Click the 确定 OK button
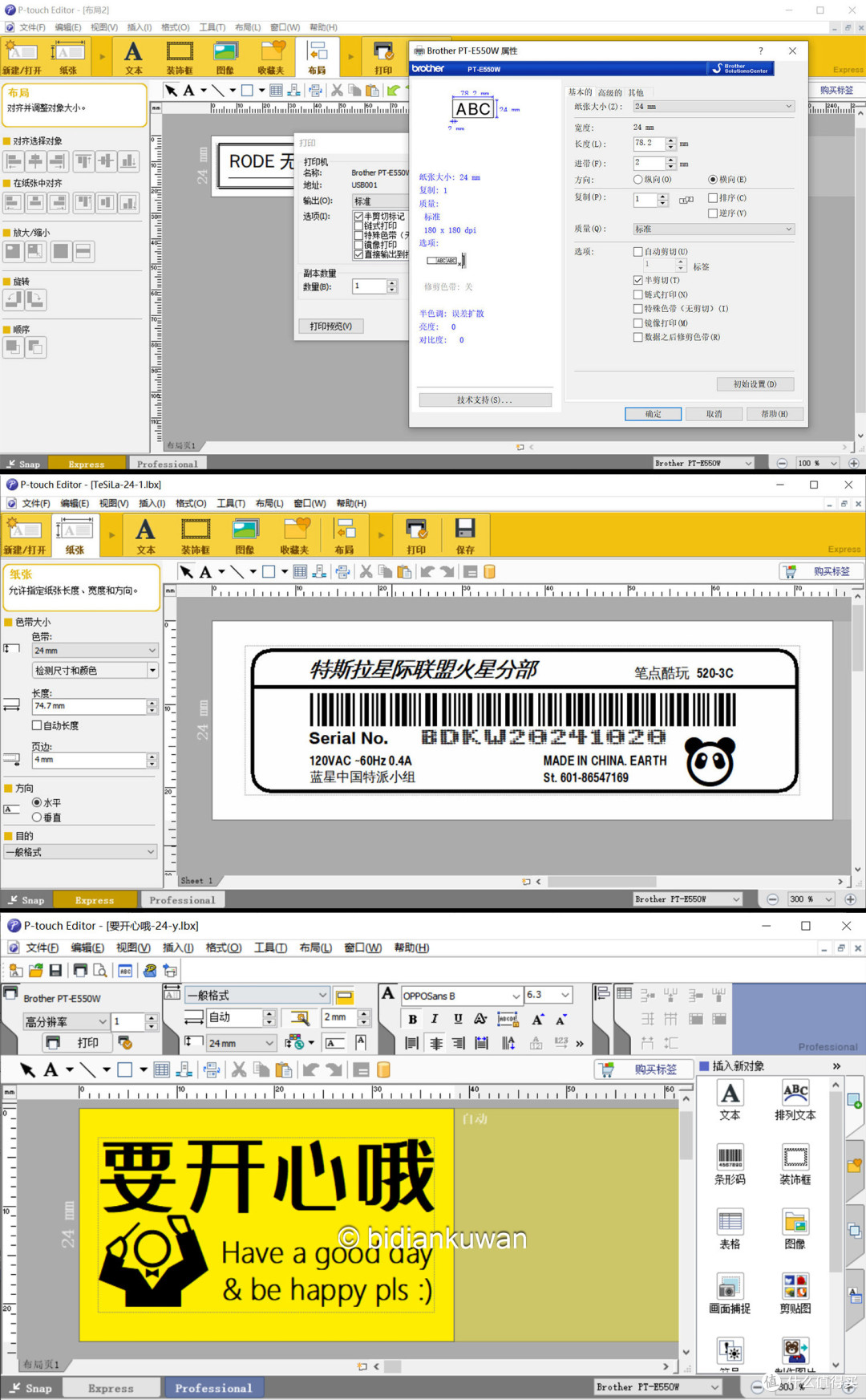866x1400 pixels. tap(653, 414)
